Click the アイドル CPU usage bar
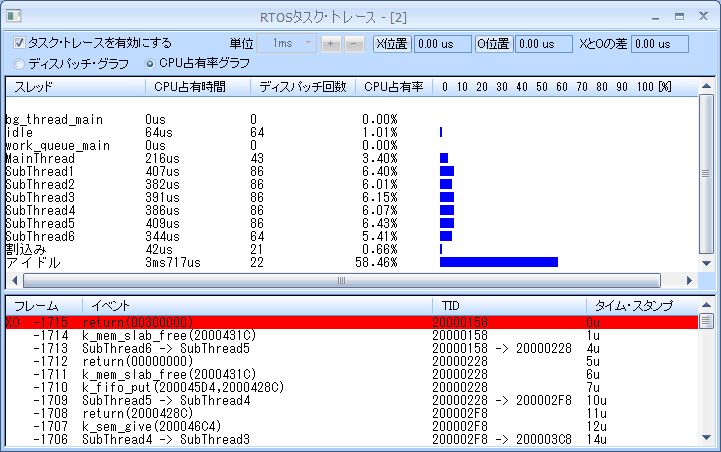The width and height of the screenshot is (721, 452). click(x=498, y=262)
